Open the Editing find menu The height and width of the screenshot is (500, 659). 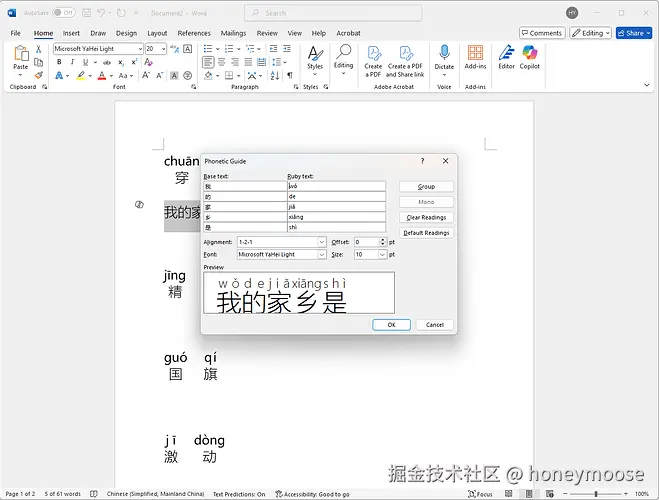[343, 60]
